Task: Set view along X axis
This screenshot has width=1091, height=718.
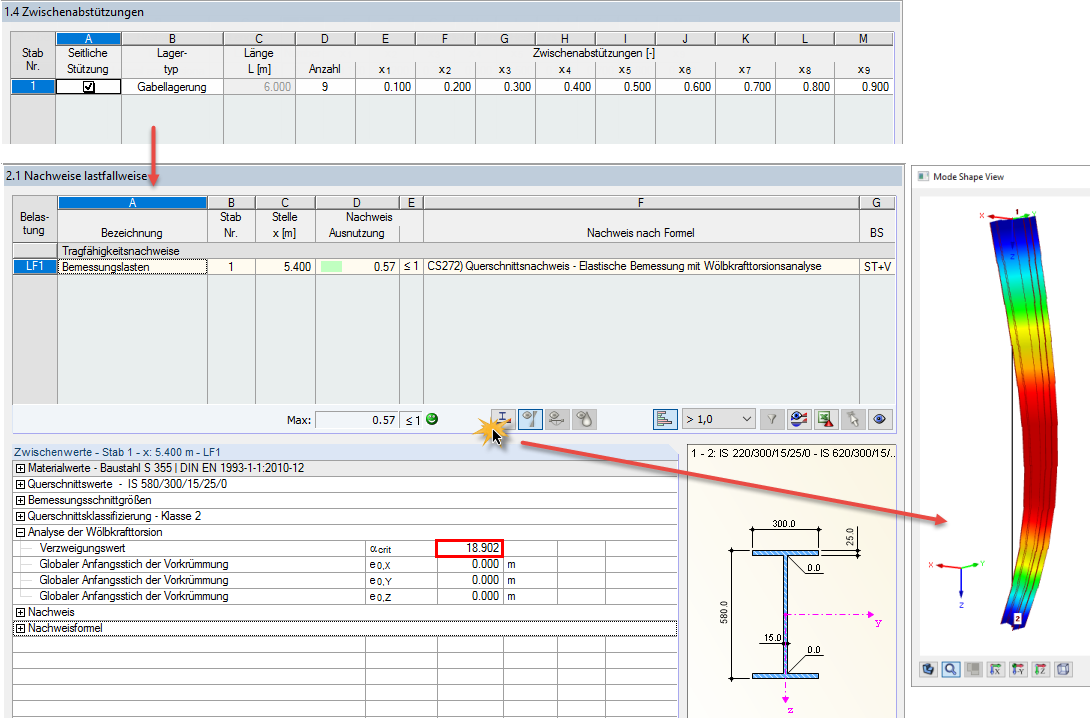Action: click(996, 669)
